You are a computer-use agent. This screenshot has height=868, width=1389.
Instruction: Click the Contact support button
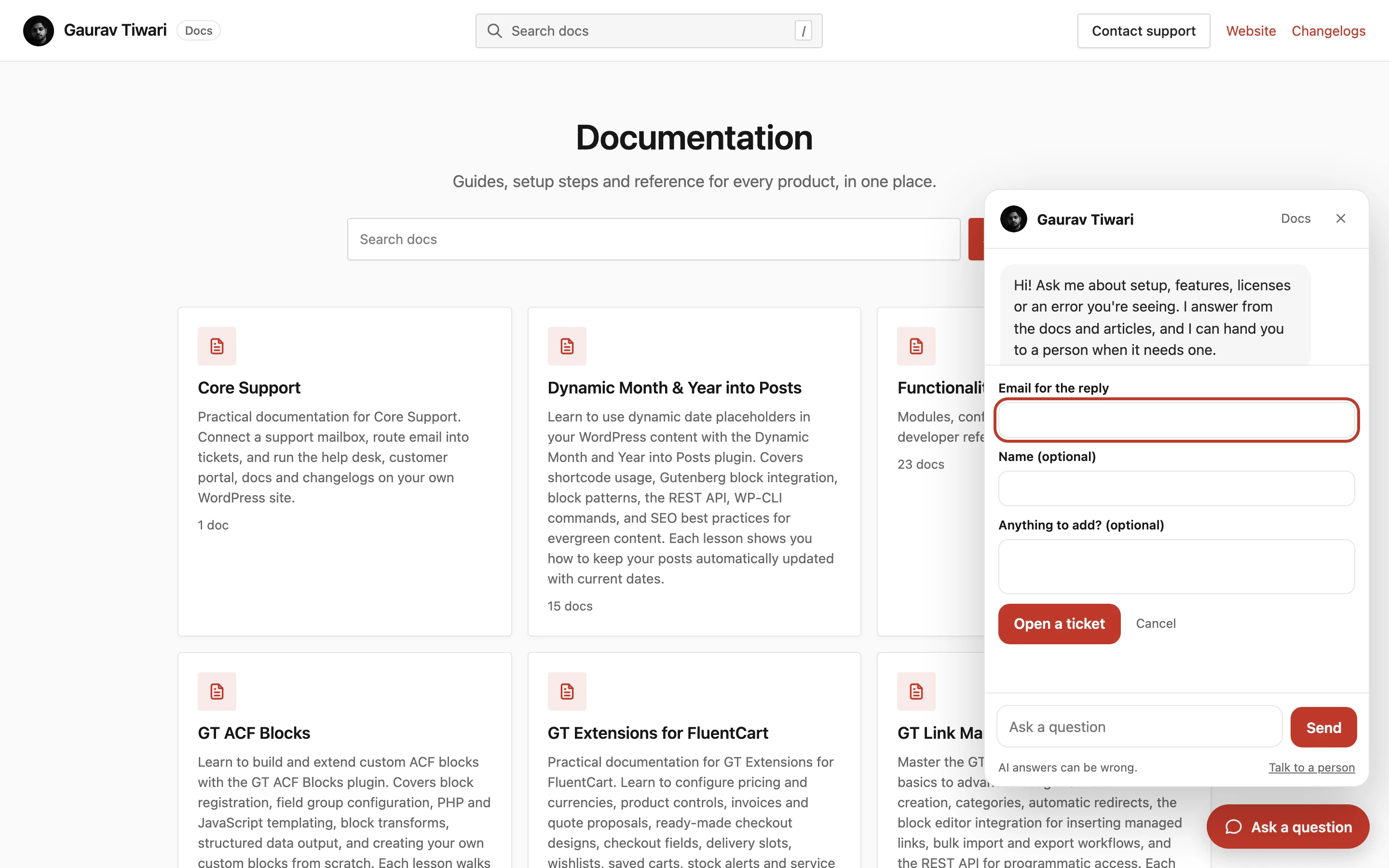point(1144,30)
